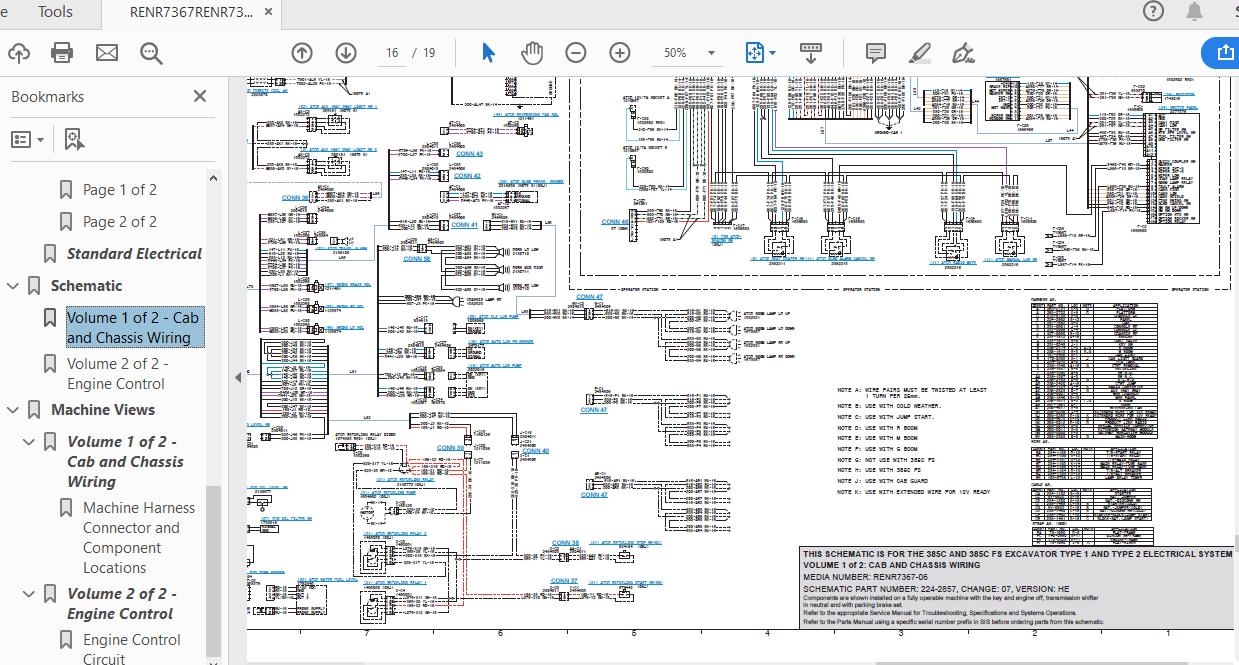The height and width of the screenshot is (665, 1239).
Task: Send file by email envelope icon
Action: click(x=106, y=53)
